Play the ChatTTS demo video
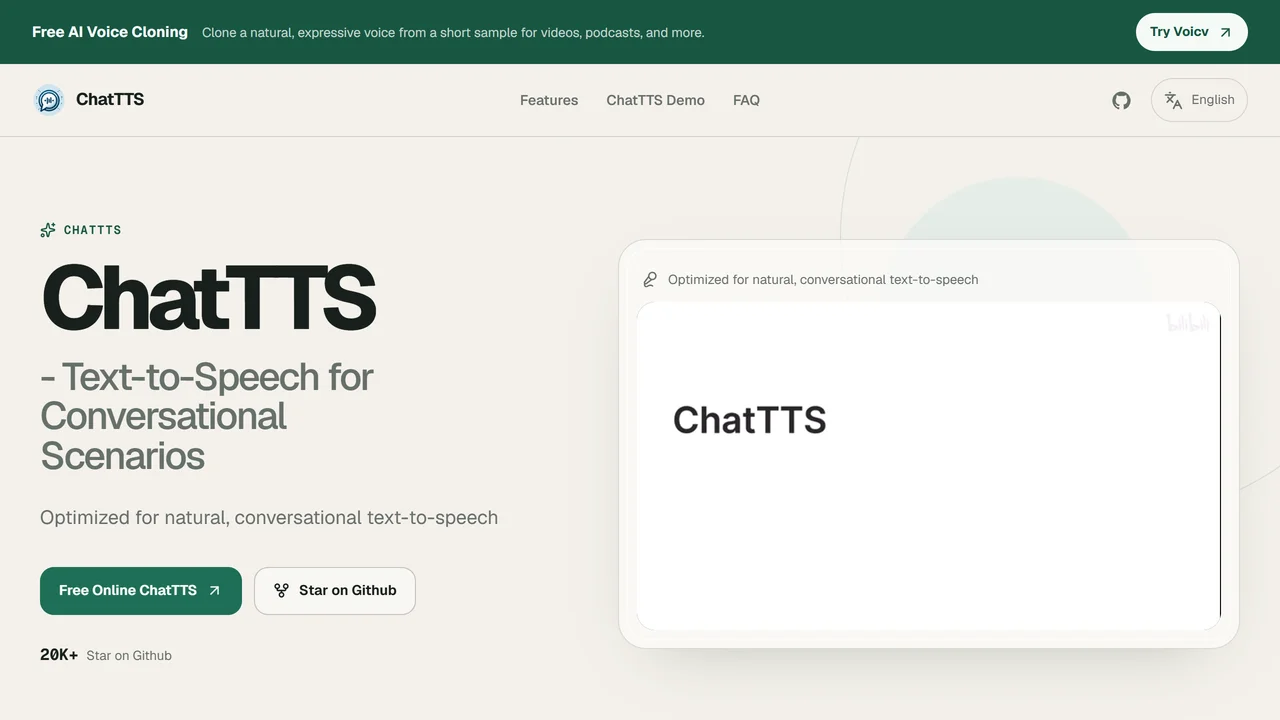Screen dimensions: 1280x720 (929, 466)
